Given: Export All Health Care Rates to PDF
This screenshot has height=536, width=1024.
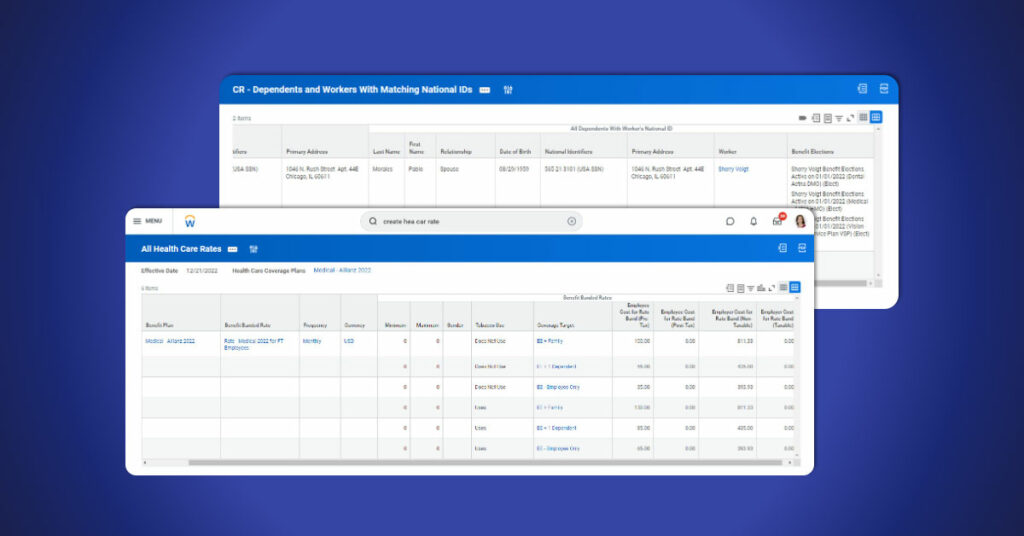Looking at the screenshot, I should click(x=802, y=248).
